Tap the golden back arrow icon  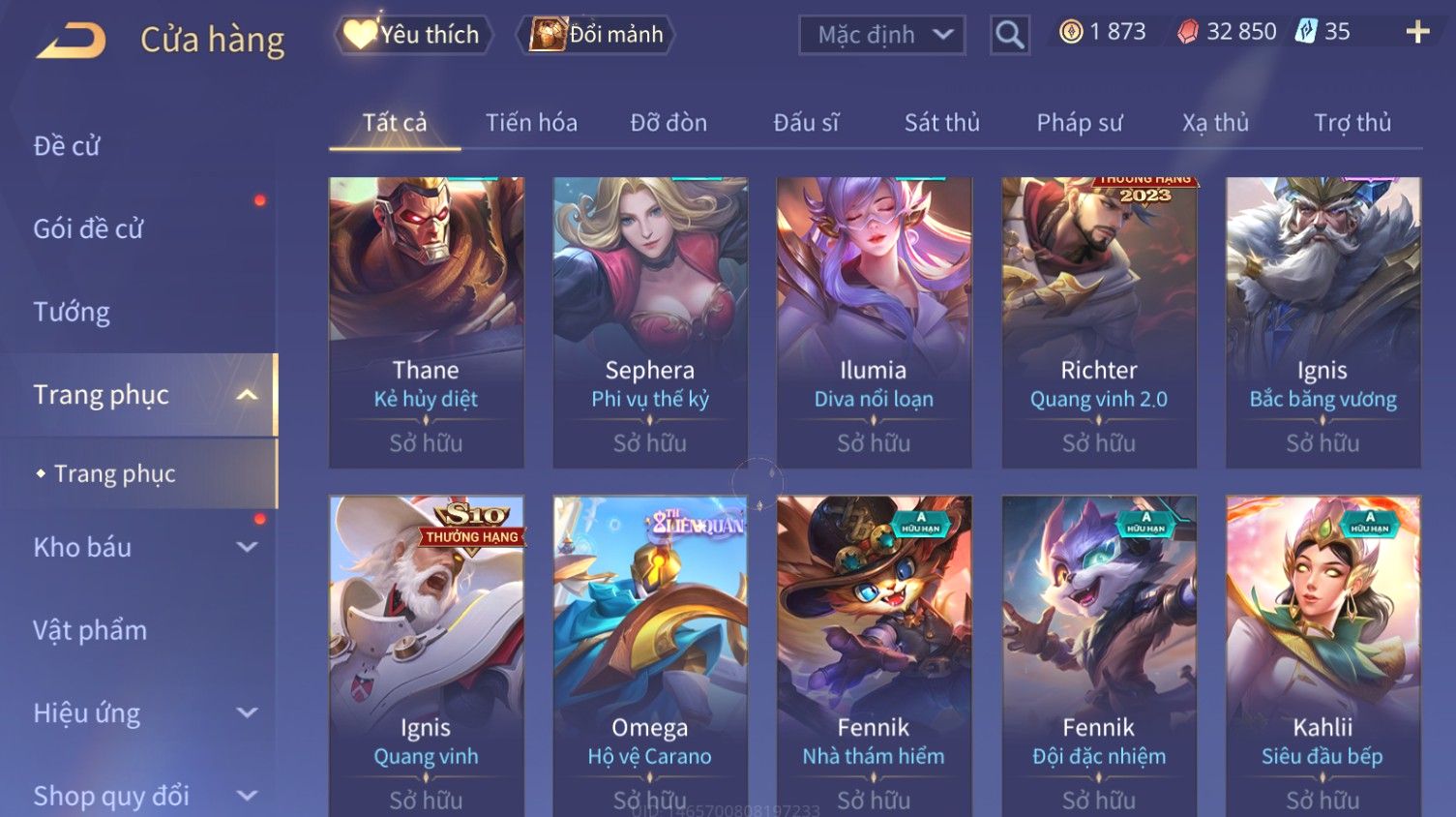71,41
